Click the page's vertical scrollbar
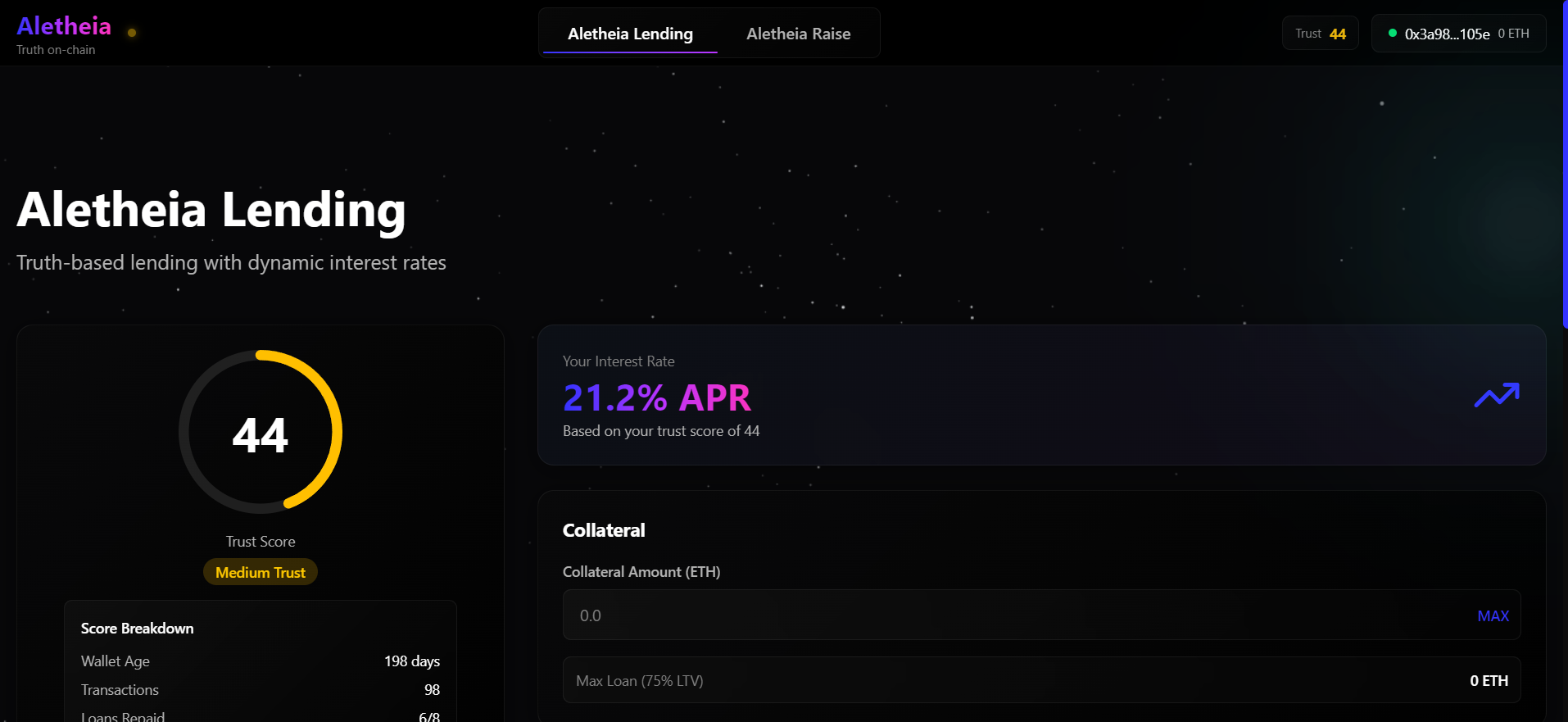1568x722 pixels. 1564,164
